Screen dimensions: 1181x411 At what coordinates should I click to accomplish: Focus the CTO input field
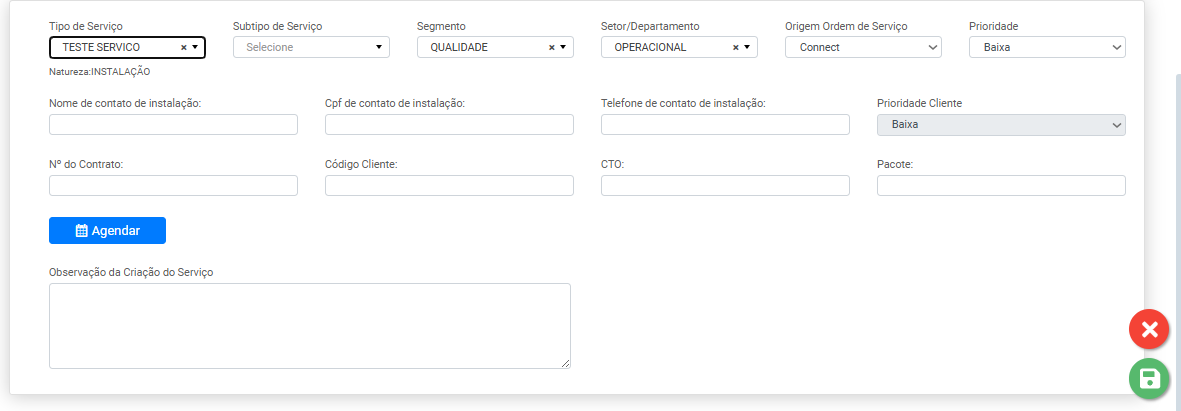pyautogui.click(x=725, y=186)
